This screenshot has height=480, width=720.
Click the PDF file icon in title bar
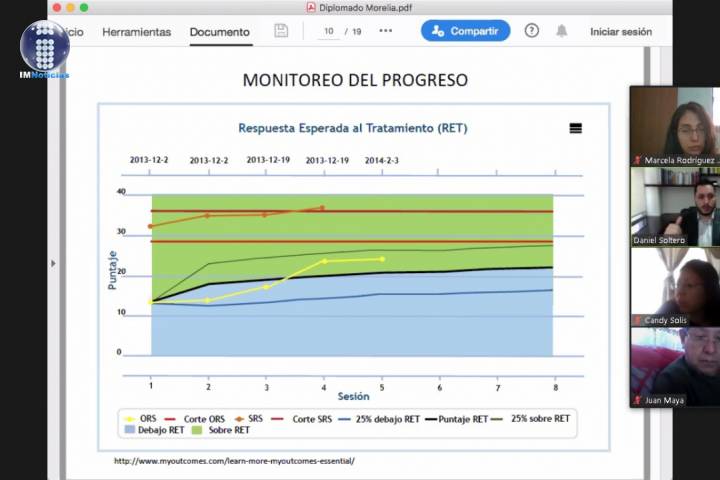tap(312, 7)
